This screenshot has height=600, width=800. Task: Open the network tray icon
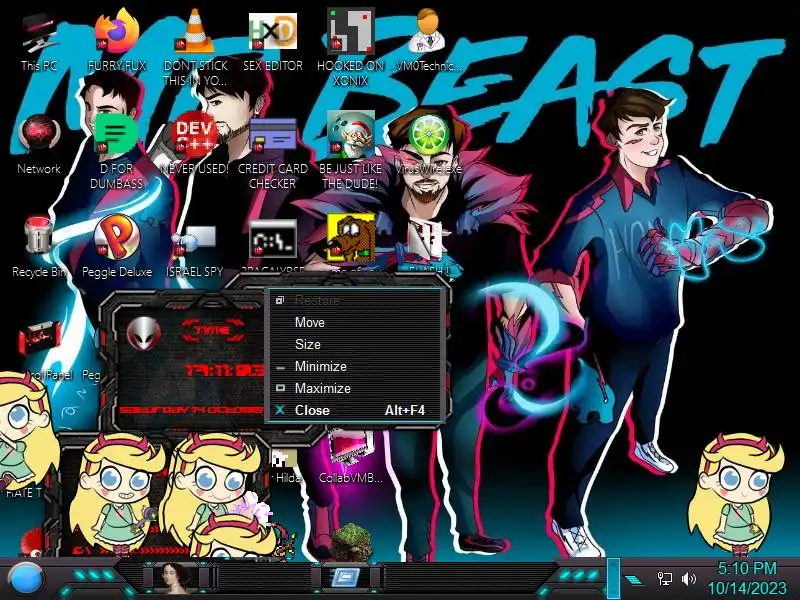(664, 579)
